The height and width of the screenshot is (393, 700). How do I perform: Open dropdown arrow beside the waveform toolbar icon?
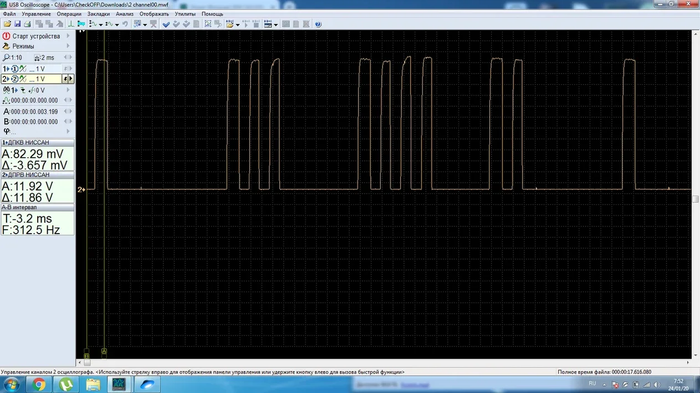coord(100,25)
